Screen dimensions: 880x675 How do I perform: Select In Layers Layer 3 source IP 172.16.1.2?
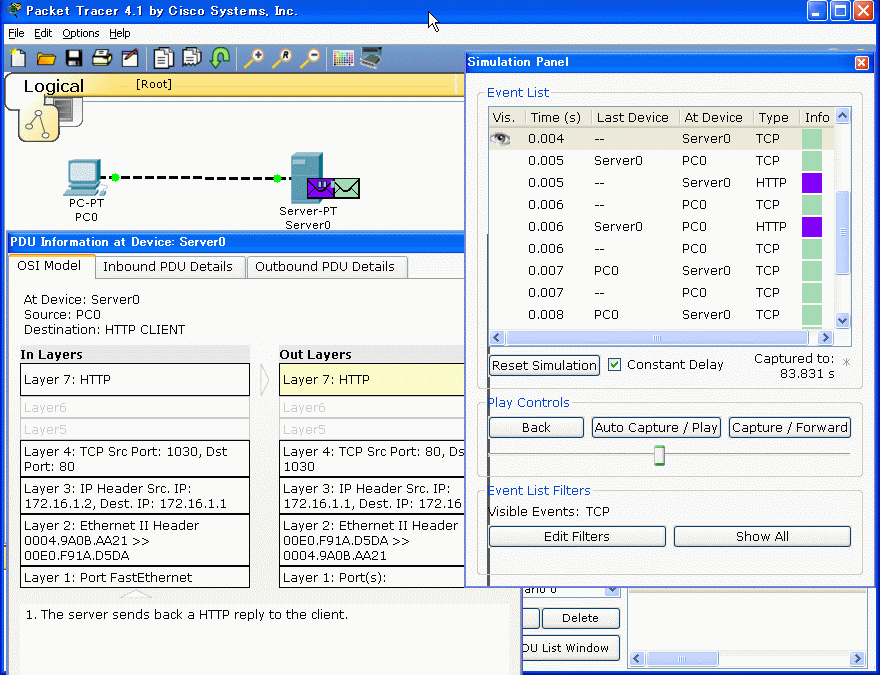(x=135, y=496)
